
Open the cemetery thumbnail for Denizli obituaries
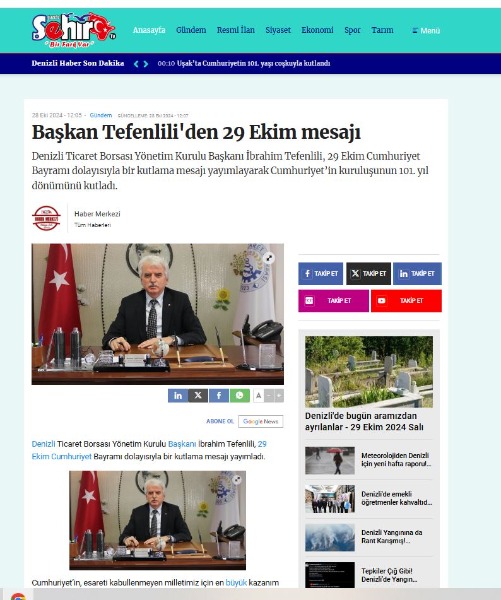[x=369, y=372]
